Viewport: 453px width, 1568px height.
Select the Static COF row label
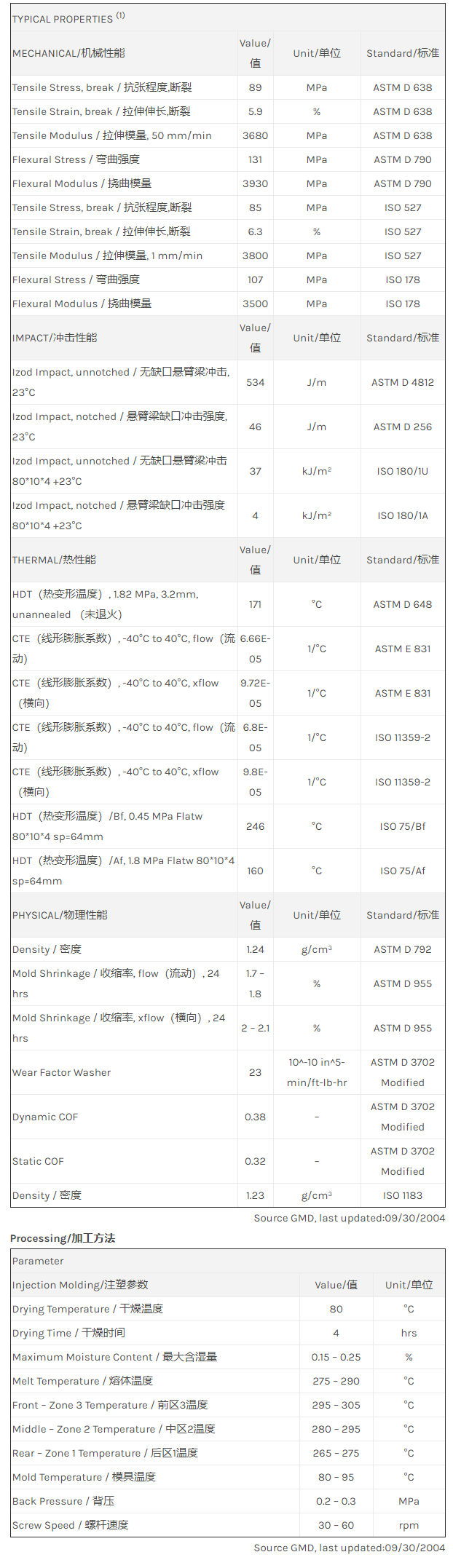38,1161
